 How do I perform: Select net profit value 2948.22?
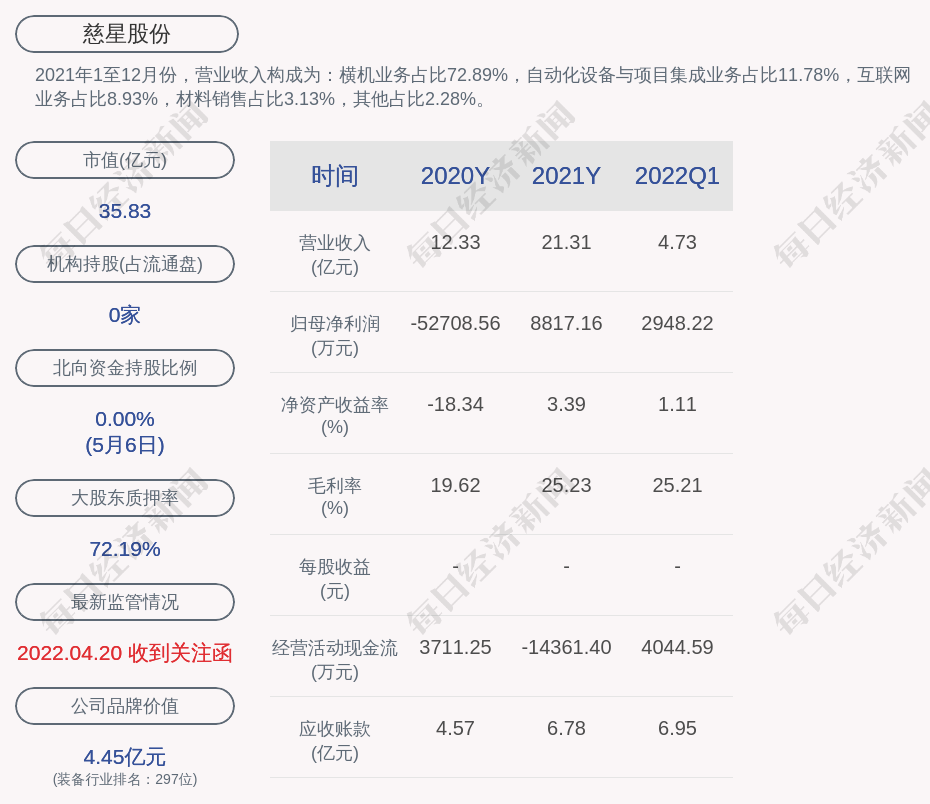click(677, 323)
